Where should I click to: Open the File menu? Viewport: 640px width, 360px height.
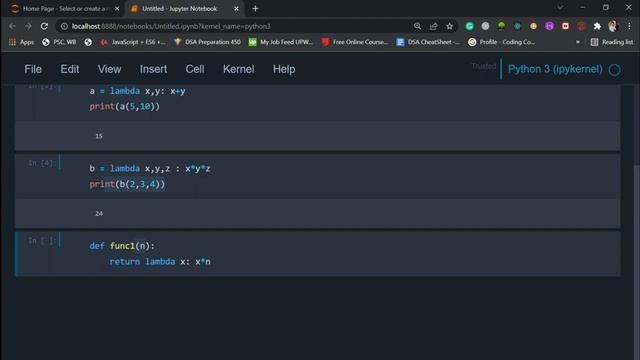pyautogui.click(x=33, y=69)
